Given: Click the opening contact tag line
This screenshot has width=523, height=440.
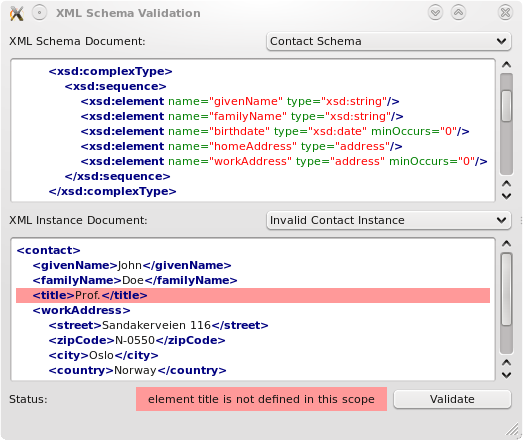Looking at the screenshot, I should tap(49, 251).
